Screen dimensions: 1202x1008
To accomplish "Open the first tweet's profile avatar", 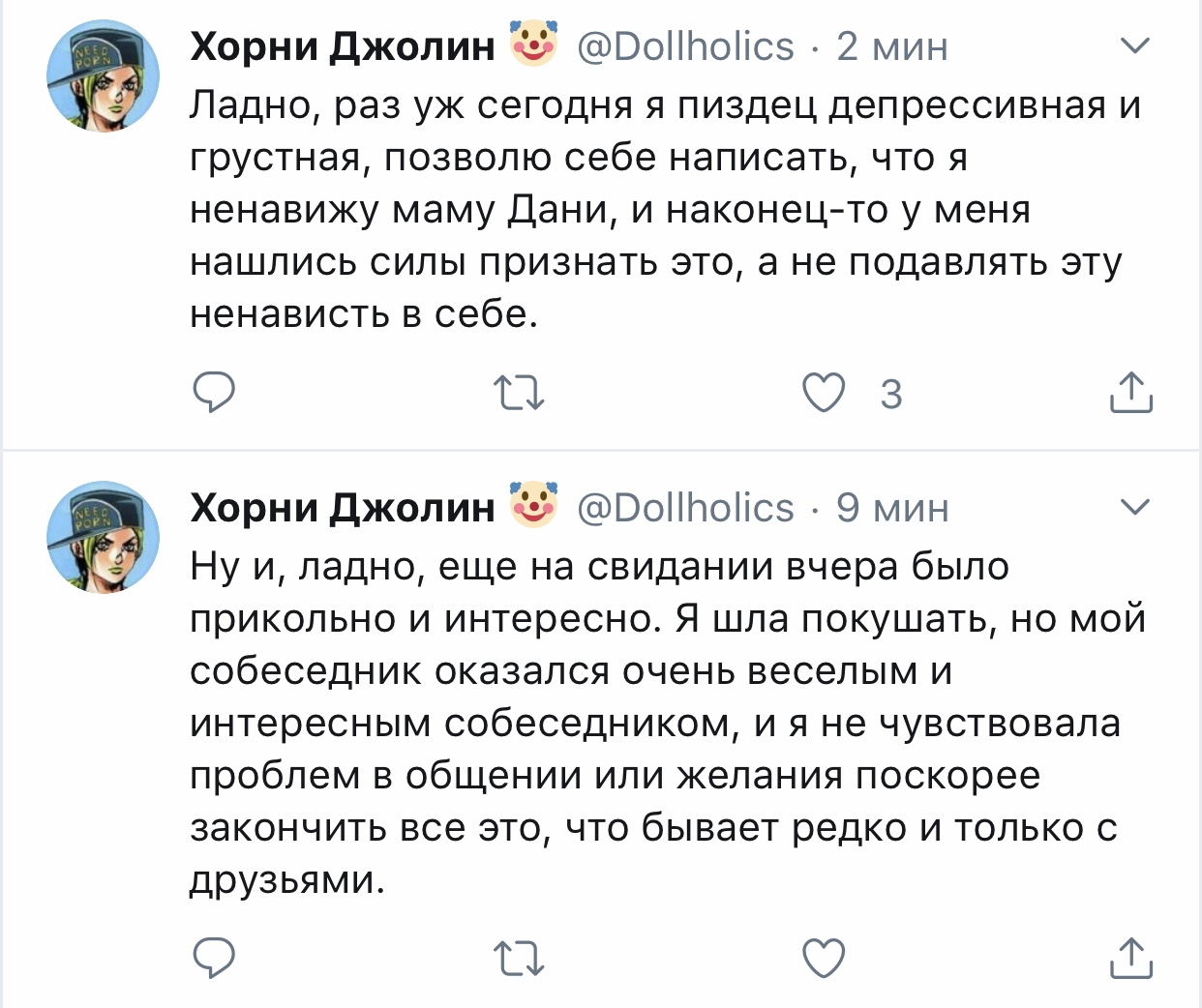I will pyautogui.click(x=104, y=76).
